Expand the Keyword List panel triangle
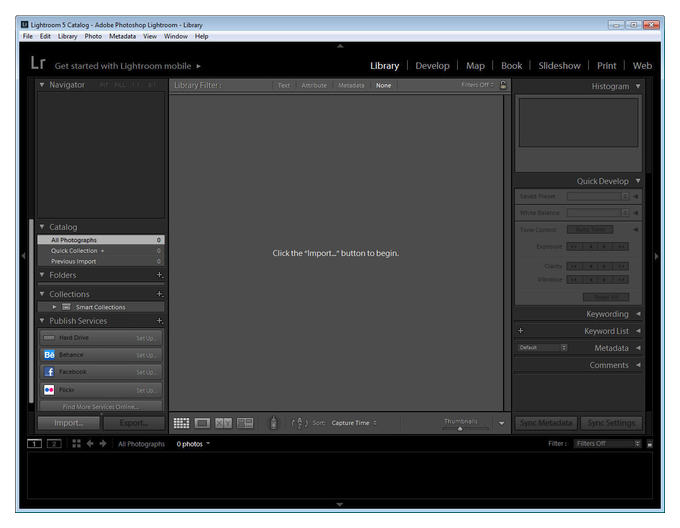The image size is (680, 528). click(x=638, y=331)
